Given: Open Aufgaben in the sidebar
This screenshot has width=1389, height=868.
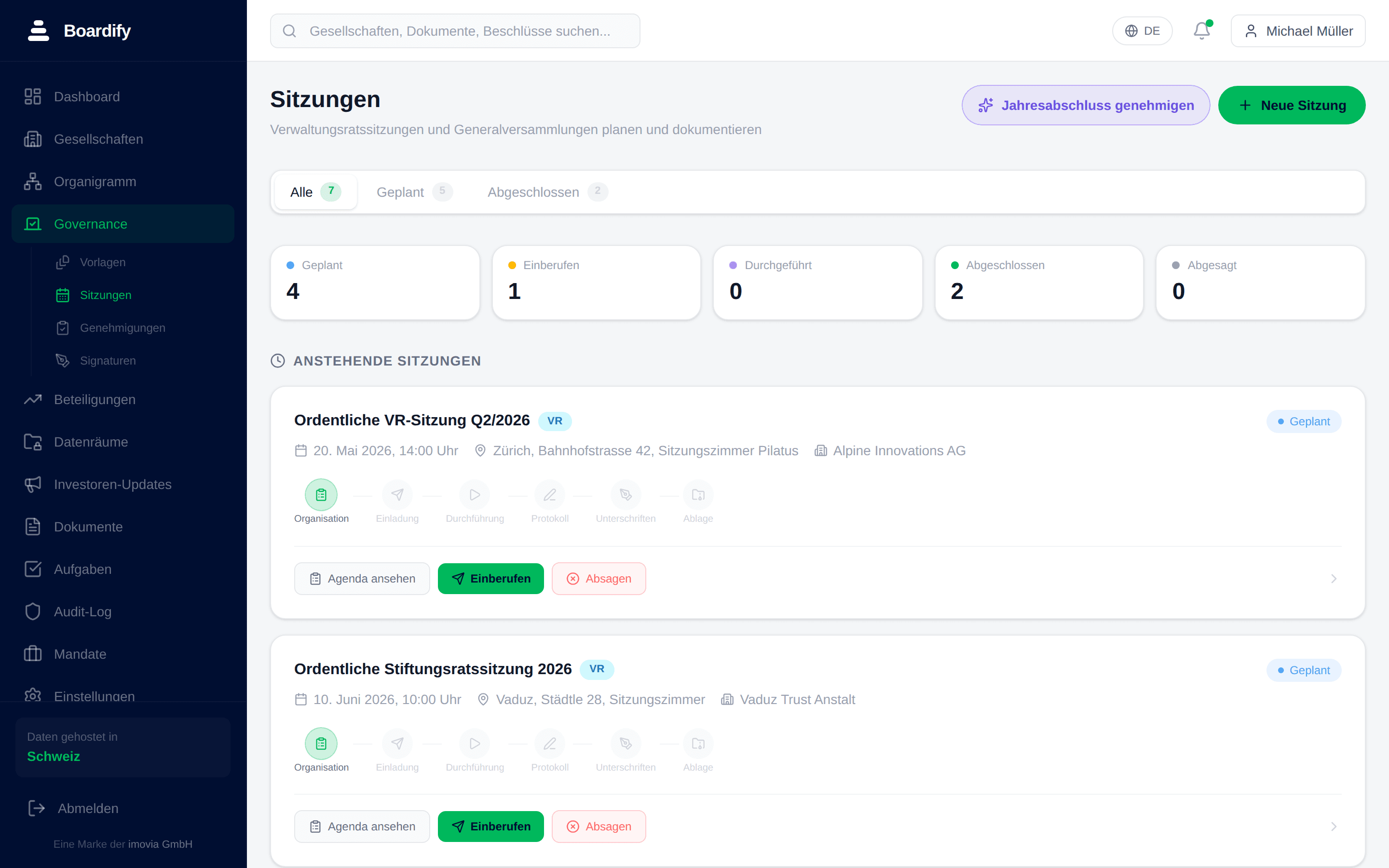Looking at the screenshot, I should 123,570.
